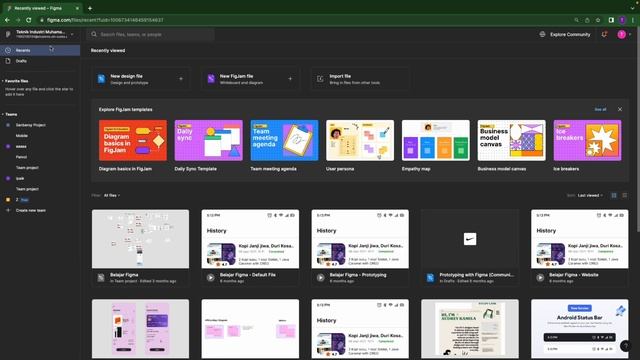Bookmark this page with the star icon
Image resolution: width=640 pixels, height=360 pixels.
[598, 20]
